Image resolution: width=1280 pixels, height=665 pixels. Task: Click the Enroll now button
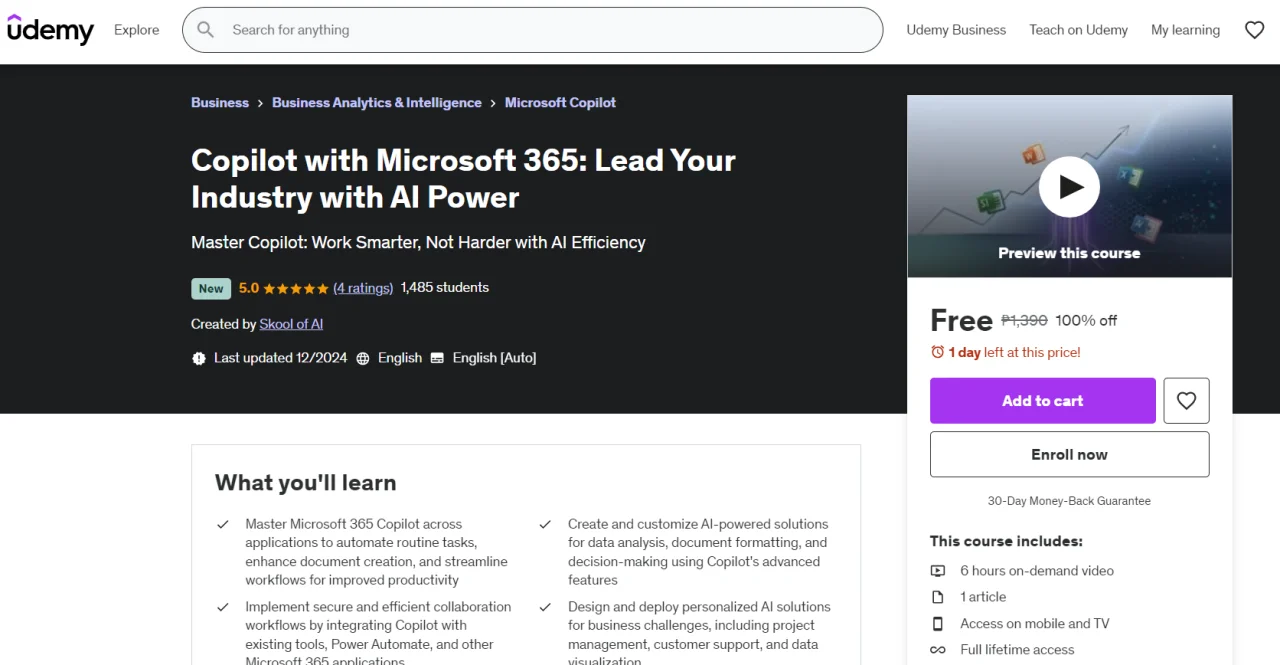pyautogui.click(x=1069, y=454)
